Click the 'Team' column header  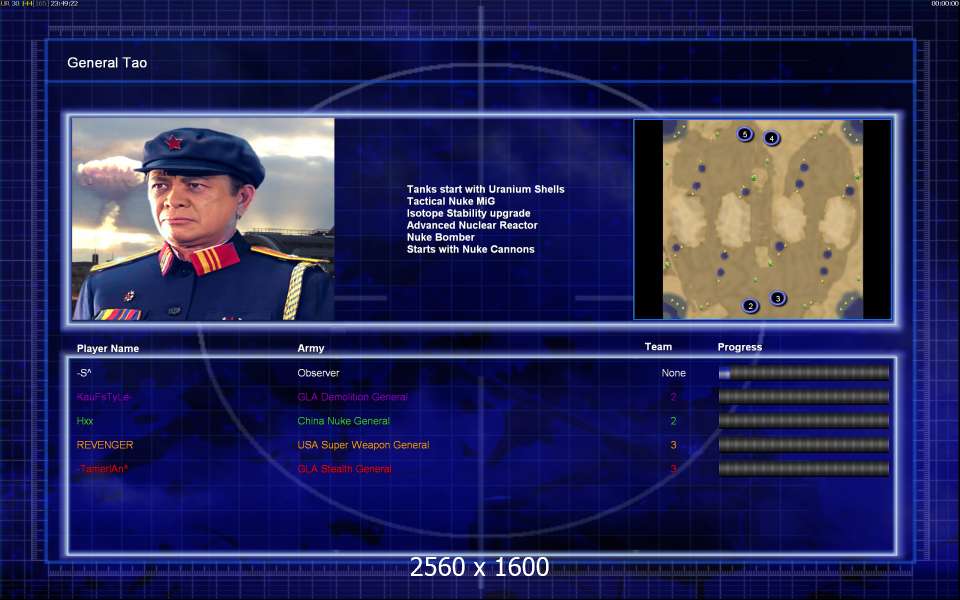tap(658, 347)
